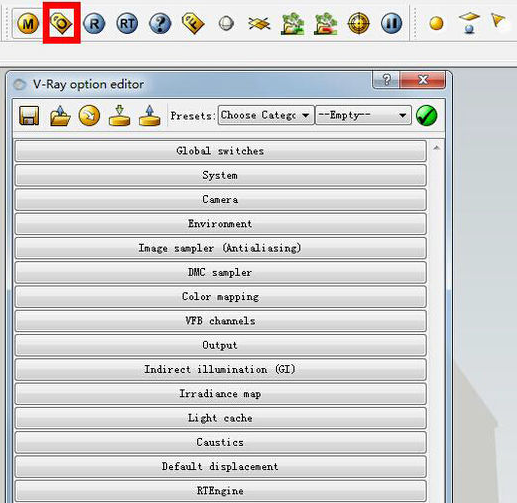Close the V-Ray option editor window
The image size is (517, 503).
click(423, 80)
